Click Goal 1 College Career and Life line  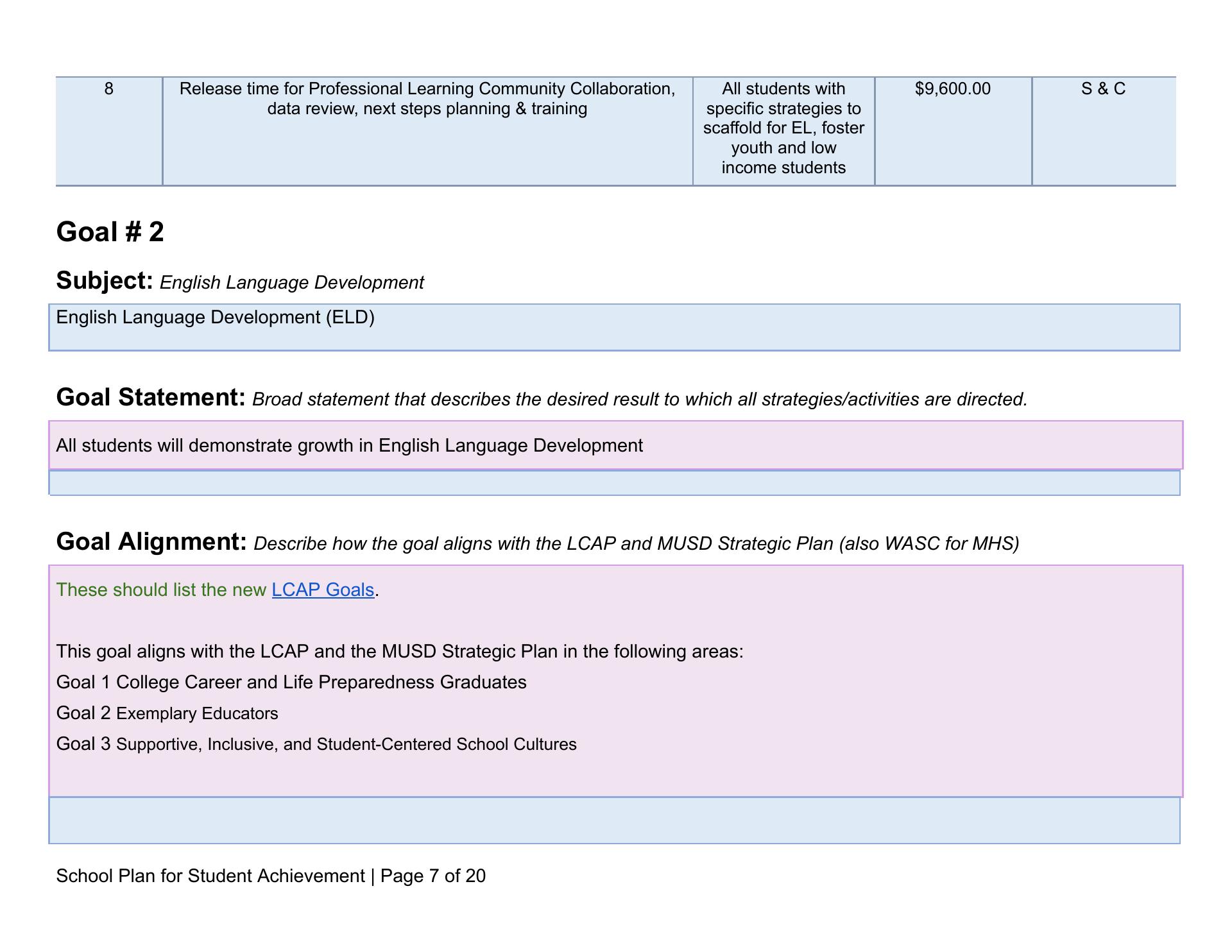[x=291, y=682]
